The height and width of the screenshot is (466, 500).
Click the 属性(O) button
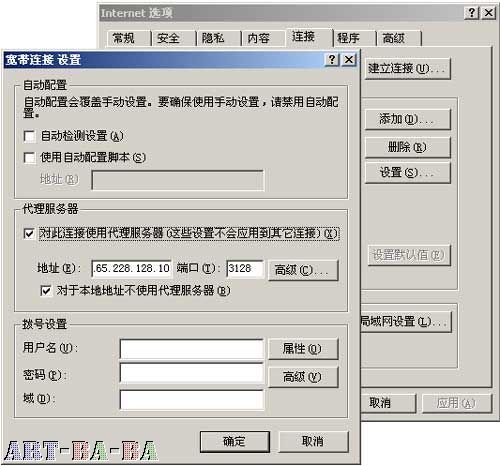click(x=303, y=349)
